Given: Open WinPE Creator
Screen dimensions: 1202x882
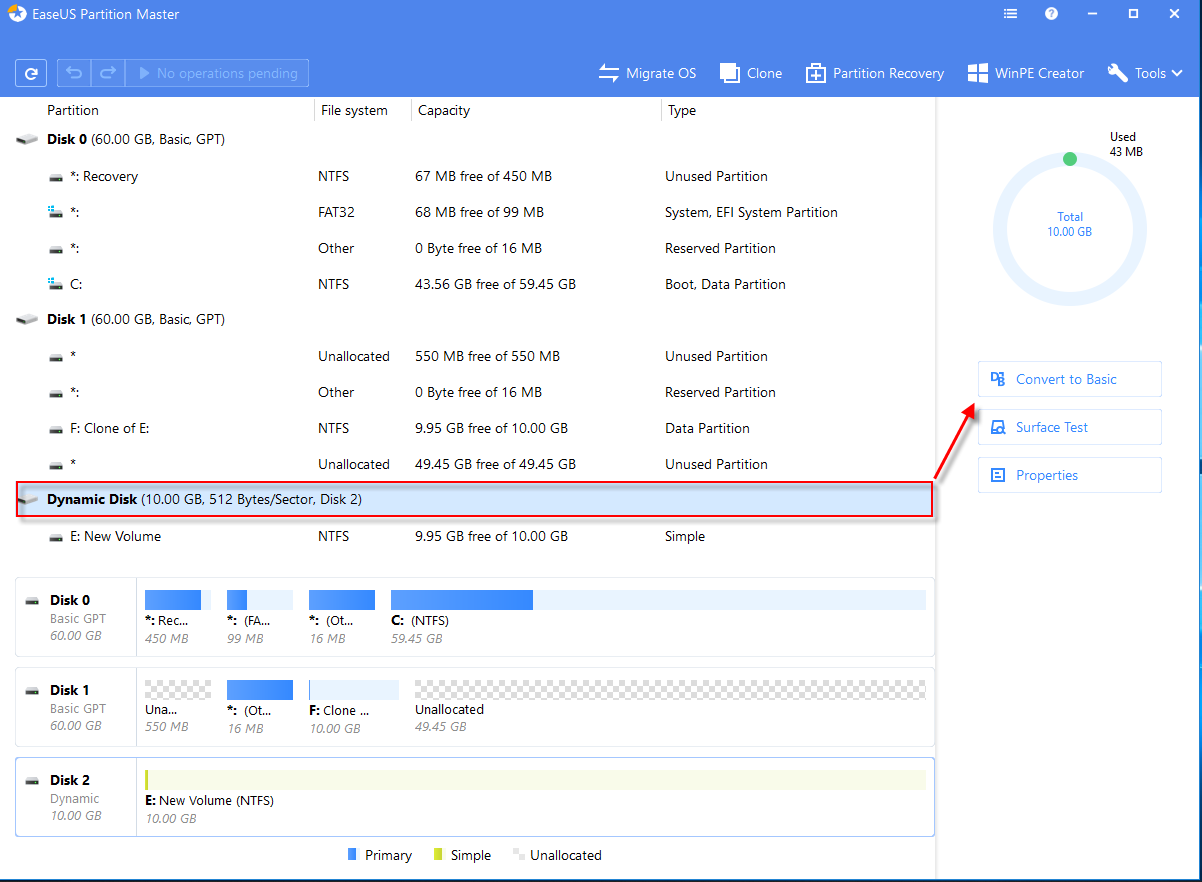Looking at the screenshot, I should click(x=1026, y=73).
